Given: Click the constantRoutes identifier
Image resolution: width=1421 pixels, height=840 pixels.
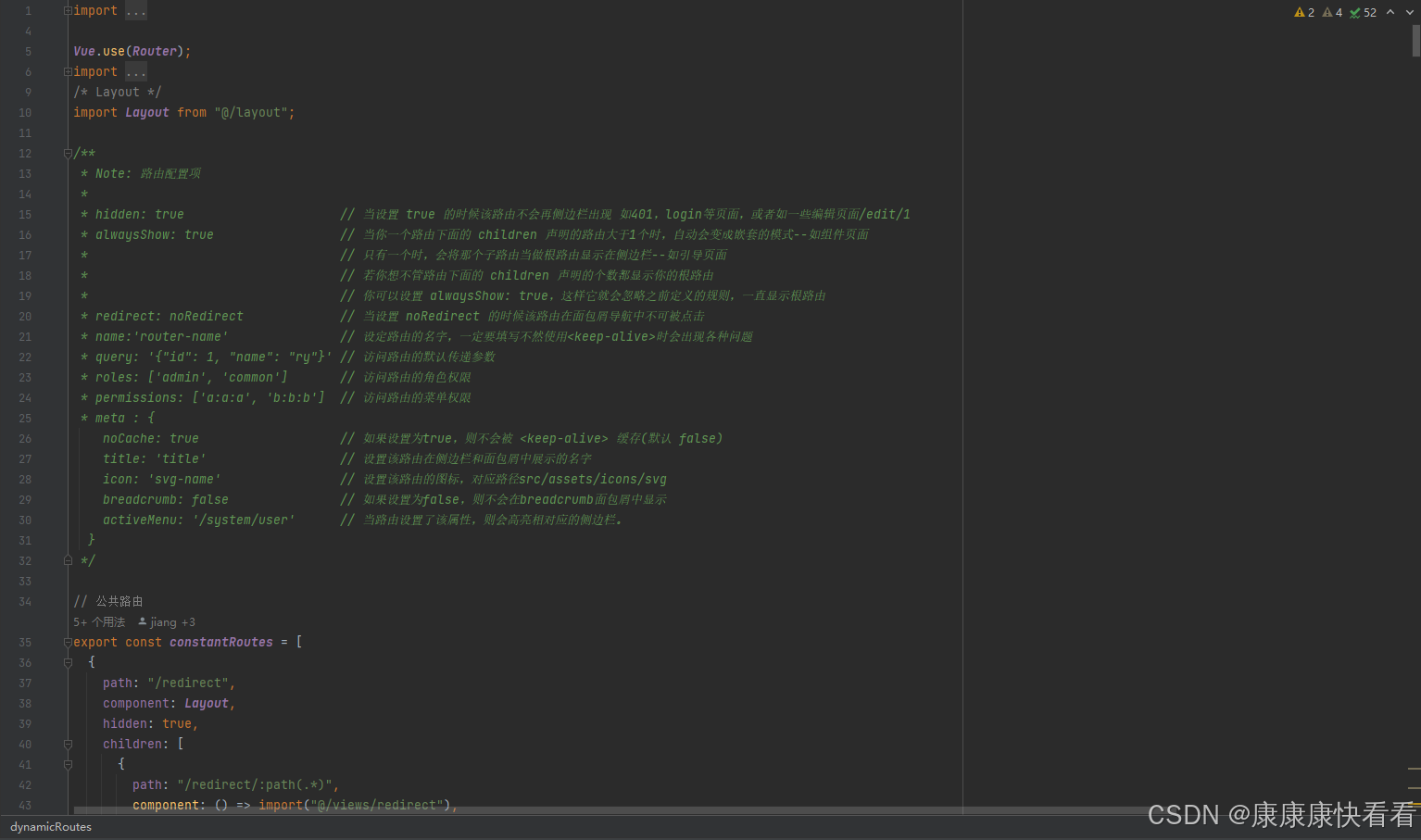Looking at the screenshot, I should point(221,643).
